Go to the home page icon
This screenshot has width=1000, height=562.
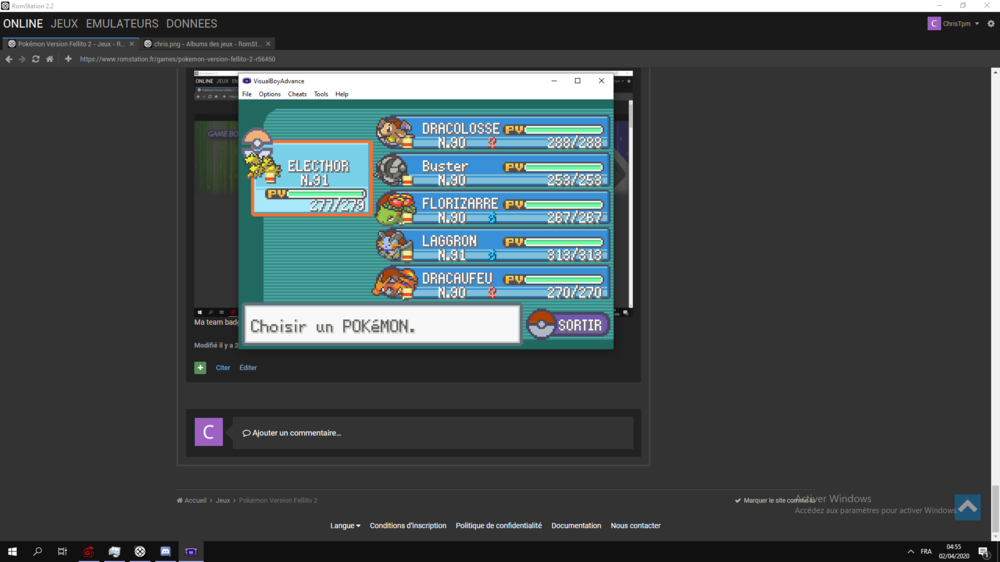(50, 59)
